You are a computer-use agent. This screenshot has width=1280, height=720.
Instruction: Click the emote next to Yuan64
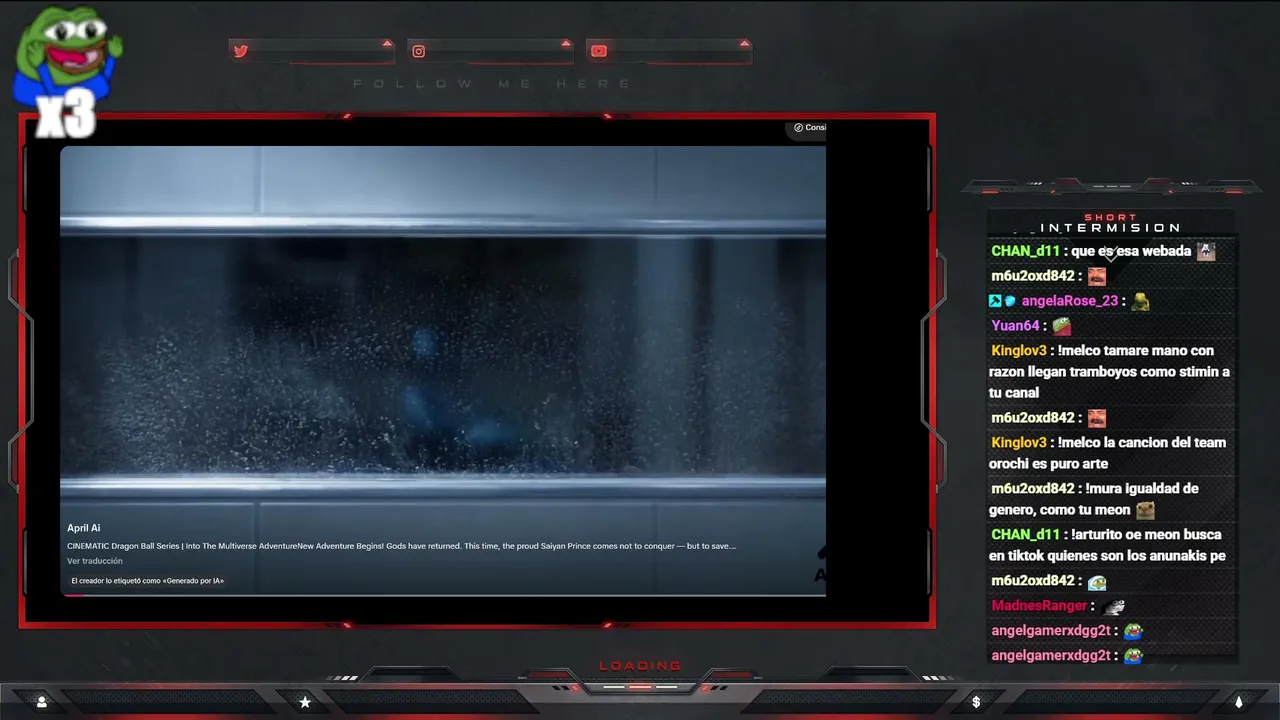(1061, 326)
